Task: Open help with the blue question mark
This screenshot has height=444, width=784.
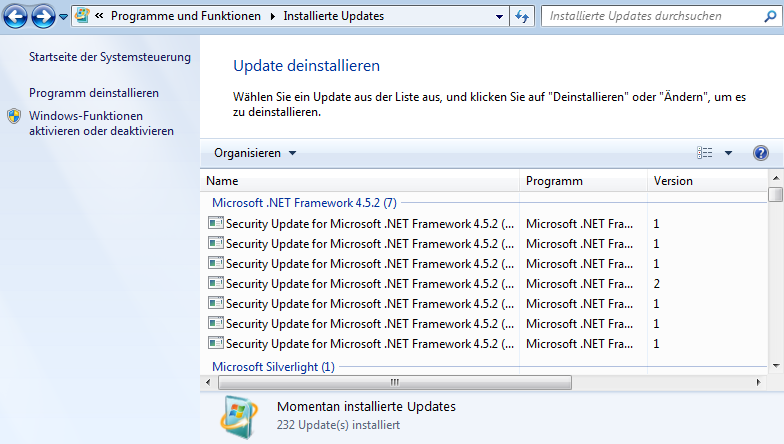Action: [x=760, y=153]
